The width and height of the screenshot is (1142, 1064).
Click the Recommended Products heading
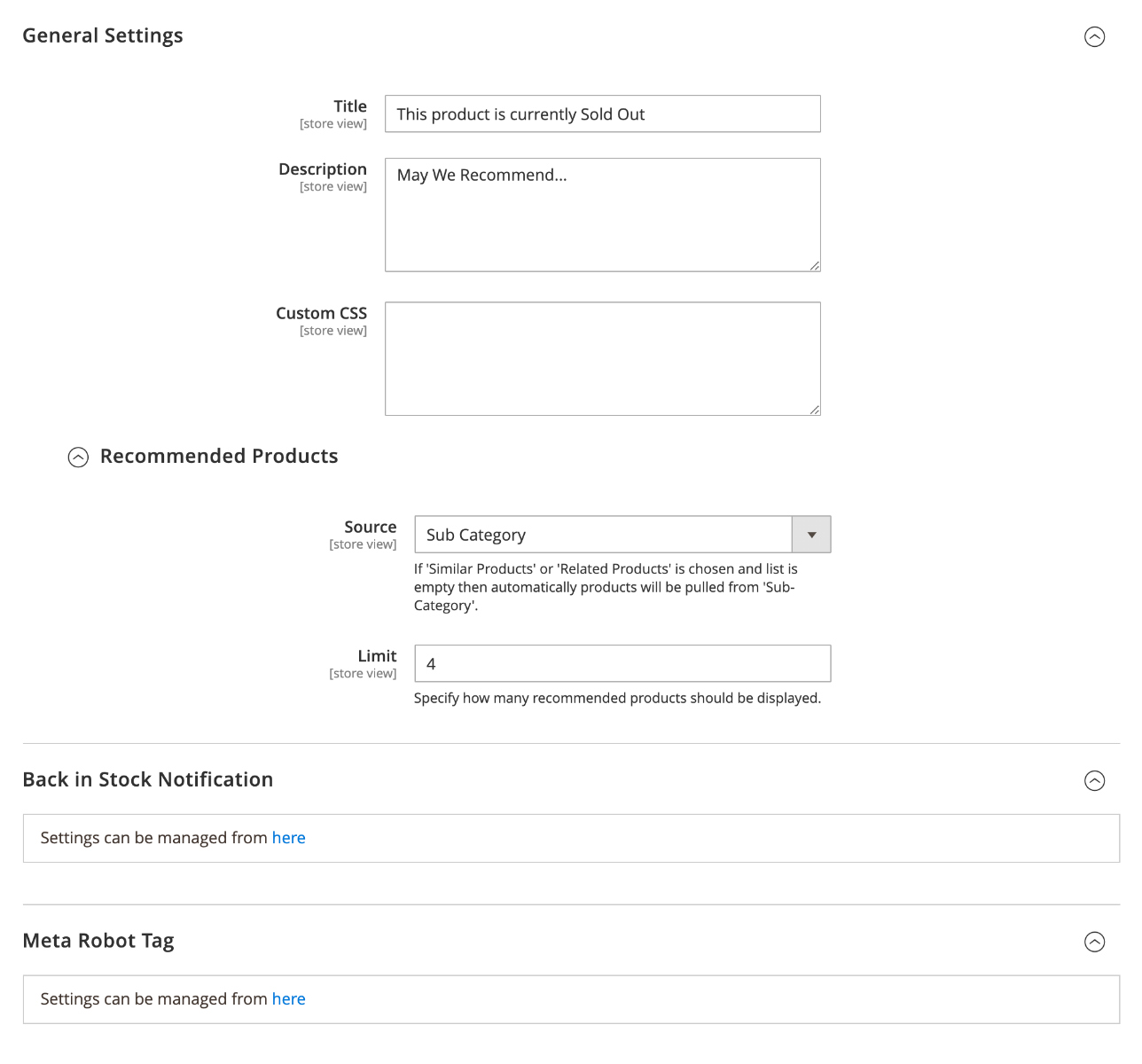tap(219, 456)
